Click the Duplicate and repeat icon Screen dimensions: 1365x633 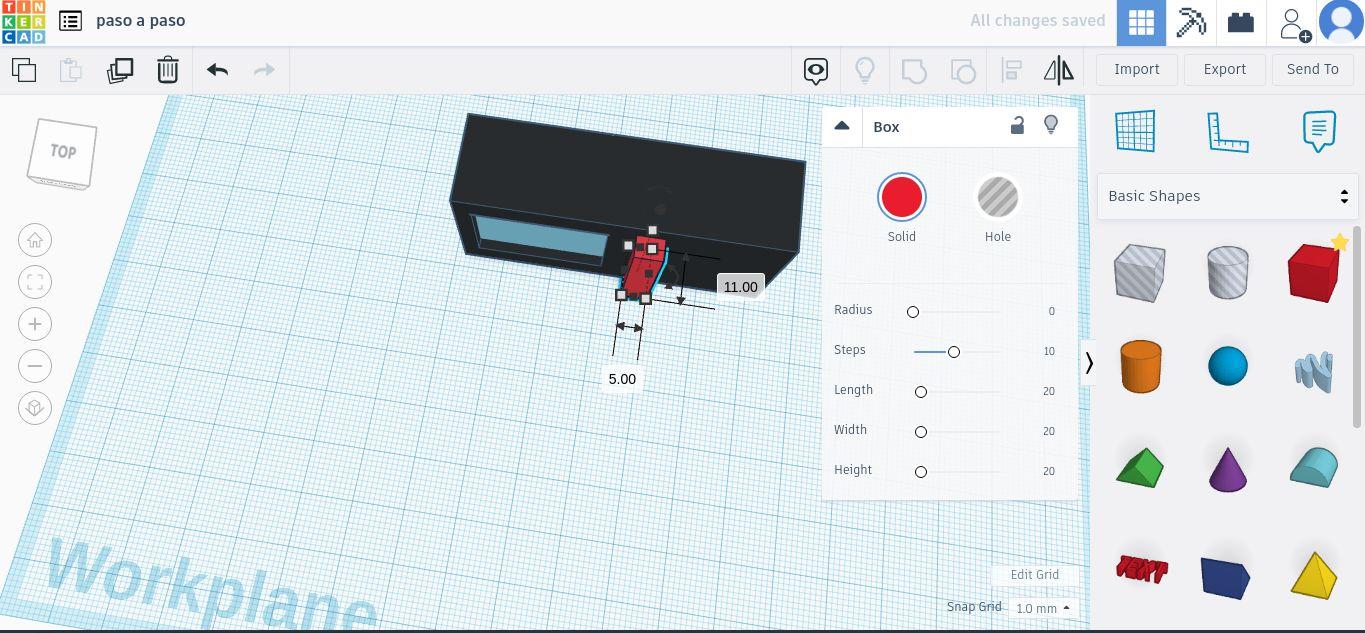pos(120,70)
